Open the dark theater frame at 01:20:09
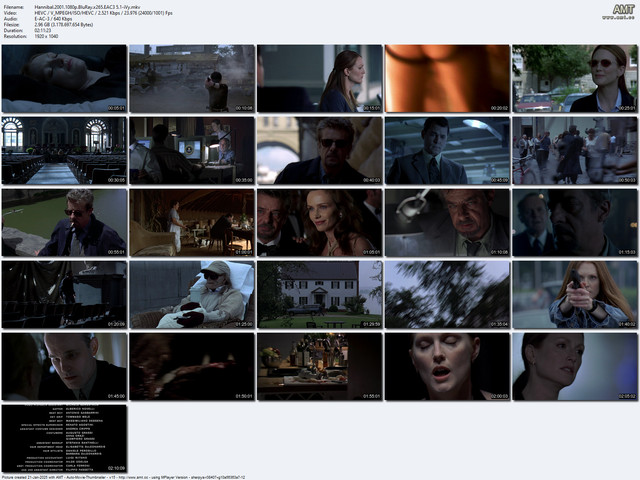The height and width of the screenshot is (480, 640). [64, 295]
